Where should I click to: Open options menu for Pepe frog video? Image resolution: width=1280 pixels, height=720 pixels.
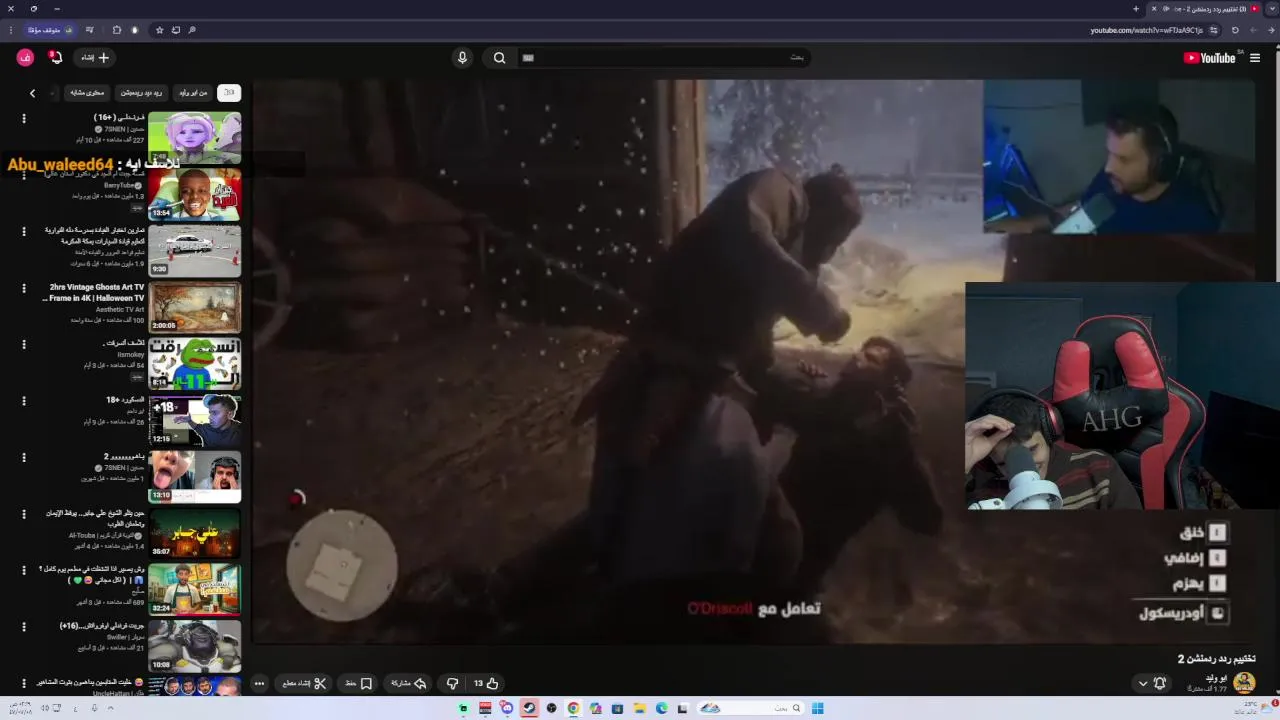24,344
